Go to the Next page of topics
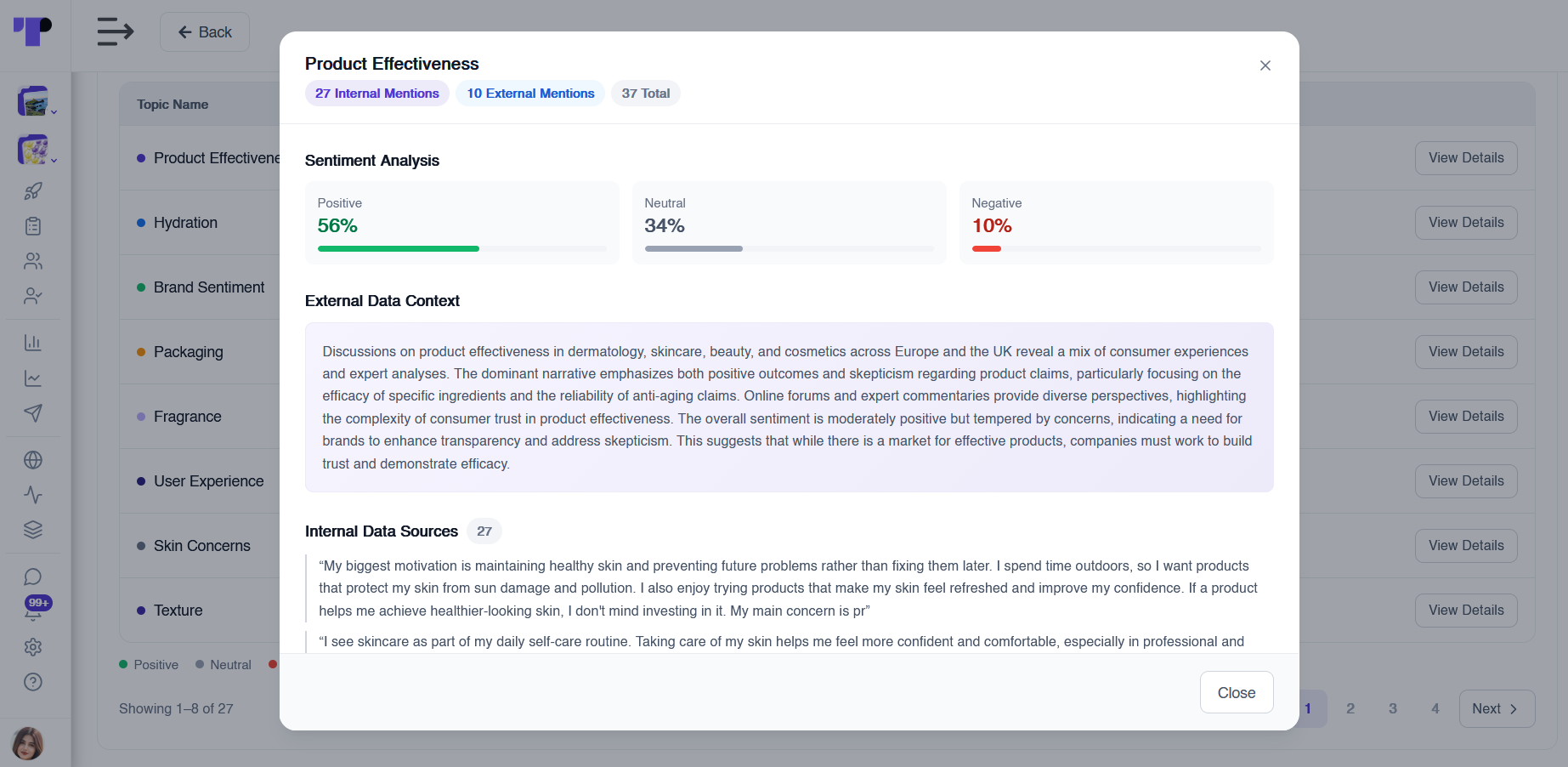 [1497, 708]
